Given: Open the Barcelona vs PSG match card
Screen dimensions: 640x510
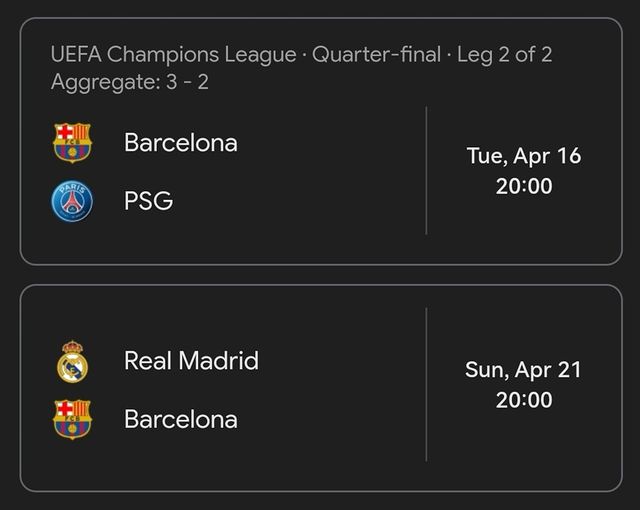Looking at the screenshot, I should point(321,142).
